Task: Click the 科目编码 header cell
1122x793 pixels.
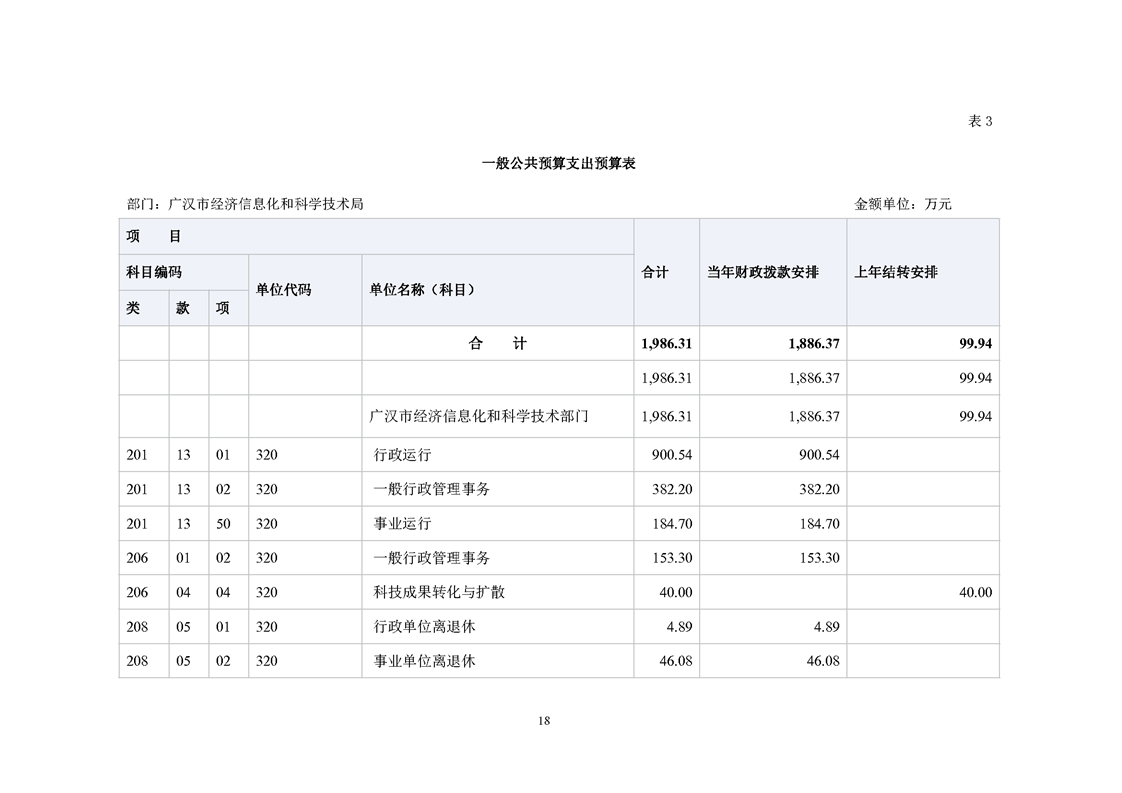Action: pos(183,272)
